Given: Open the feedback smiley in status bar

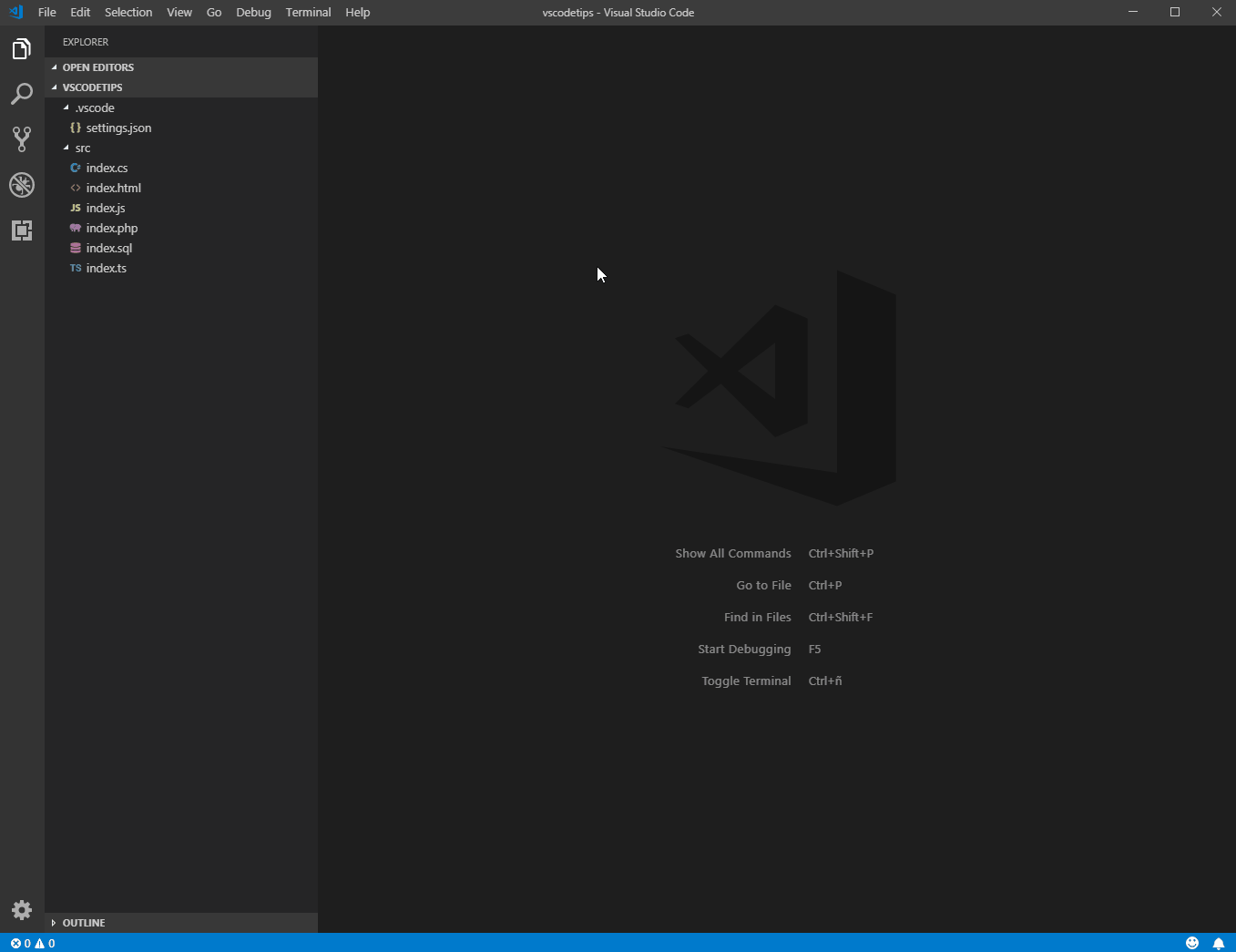Looking at the screenshot, I should pos(1192,943).
